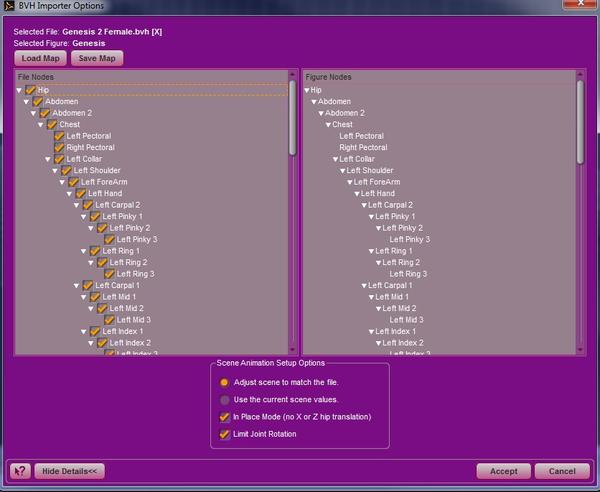The image size is (600, 492).
Task: Click the Save Map button
Action: click(x=97, y=58)
